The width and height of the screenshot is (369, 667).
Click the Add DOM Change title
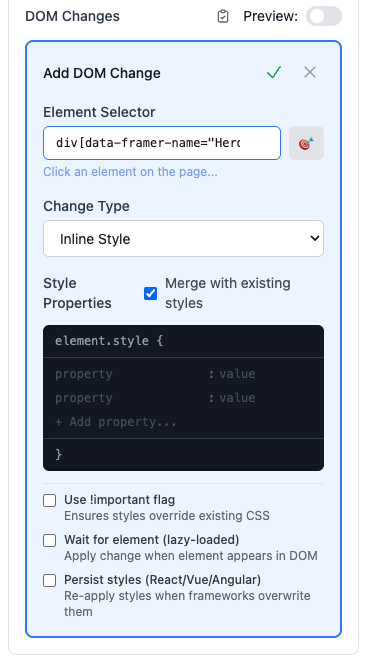point(102,73)
